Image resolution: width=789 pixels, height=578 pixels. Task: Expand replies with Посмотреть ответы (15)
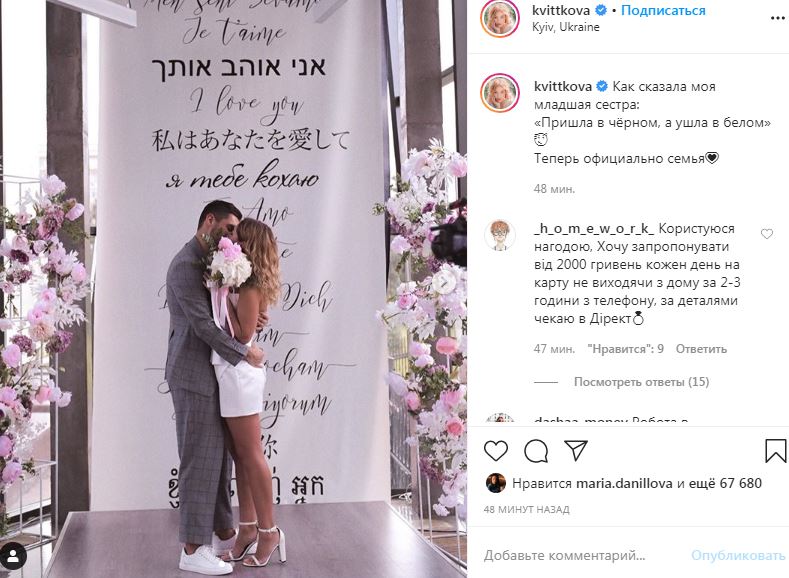pos(641,382)
